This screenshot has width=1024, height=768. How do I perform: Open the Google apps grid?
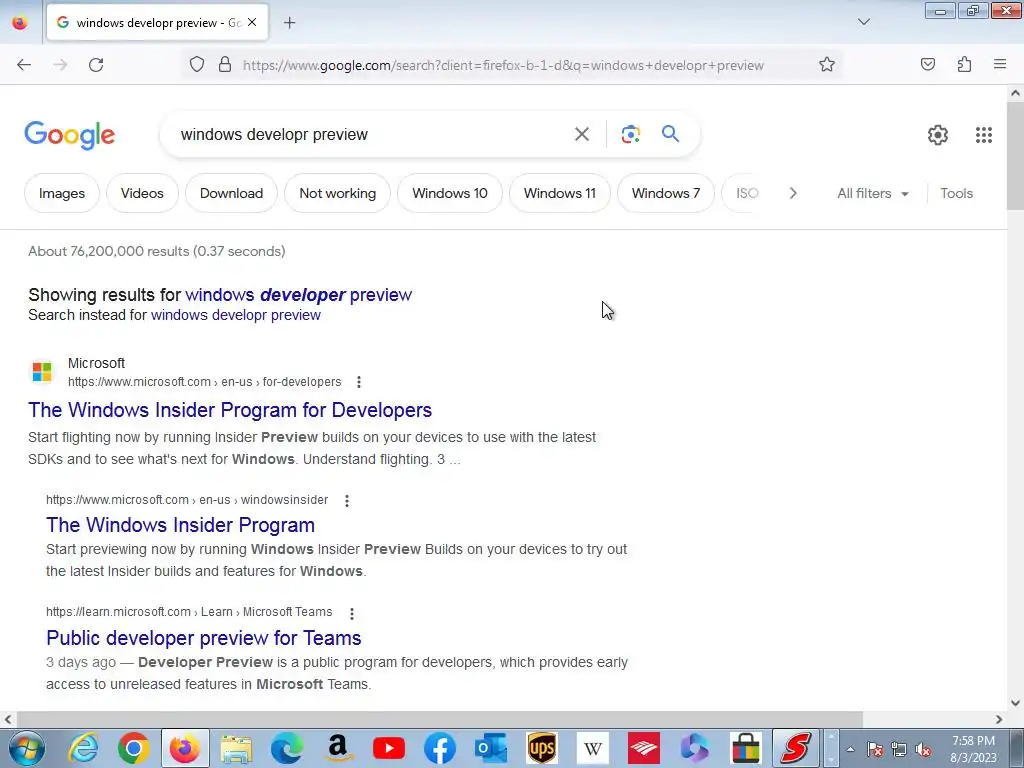(984, 135)
